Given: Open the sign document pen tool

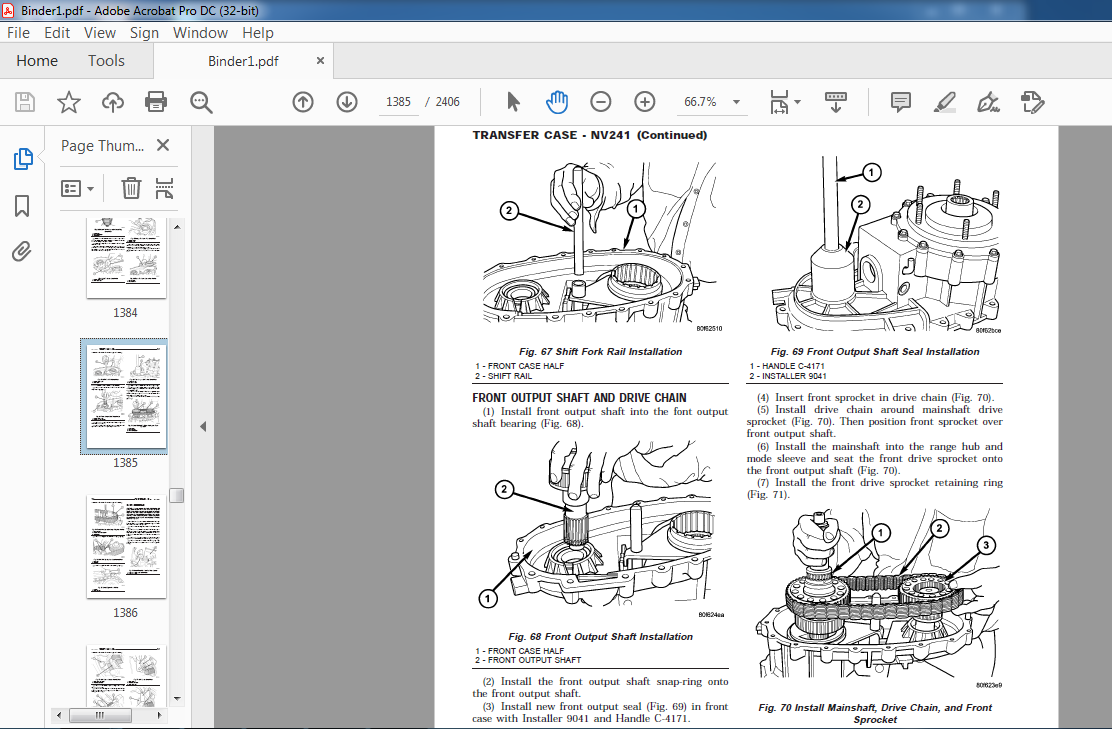Looking at the screenshot, I should 988,102.
